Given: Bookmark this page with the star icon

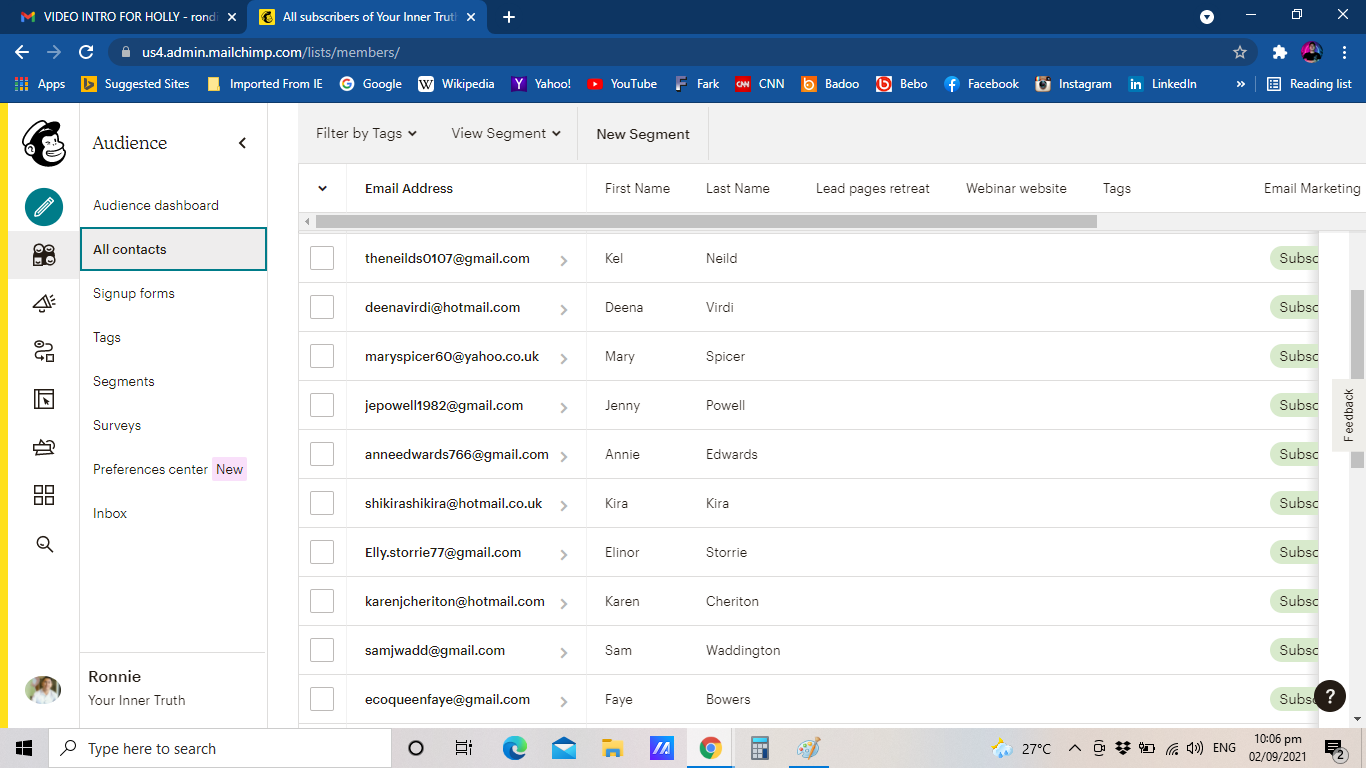Looking at the screenshot, I should pyautogui.click(x=1240, y=52).
